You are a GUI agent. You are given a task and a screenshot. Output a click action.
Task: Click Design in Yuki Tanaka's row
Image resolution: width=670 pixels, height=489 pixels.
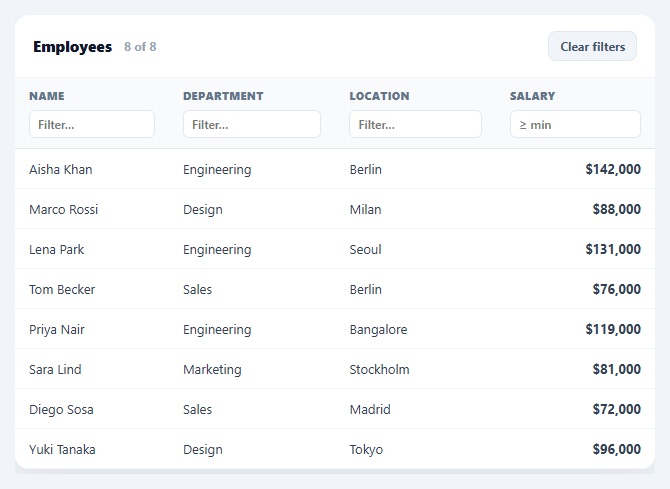[203, 449]
